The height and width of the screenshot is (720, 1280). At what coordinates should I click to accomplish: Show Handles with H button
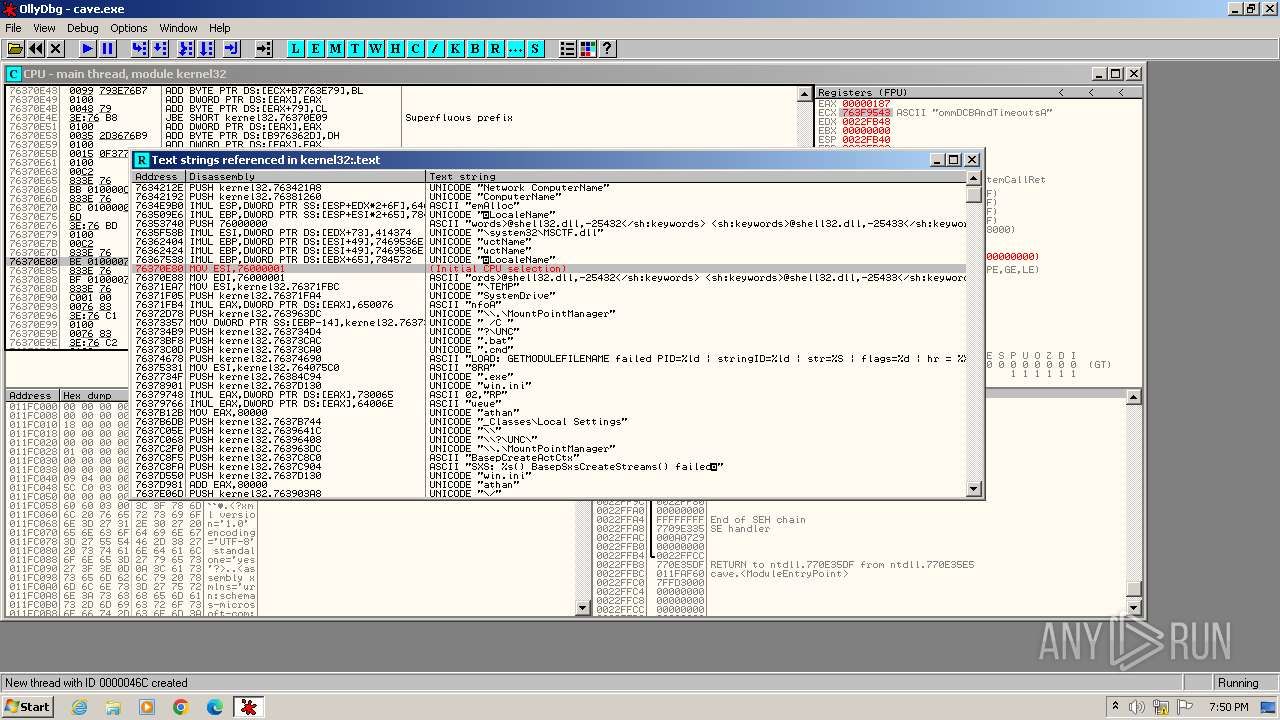pyautogui.click(x=396, y=48)
